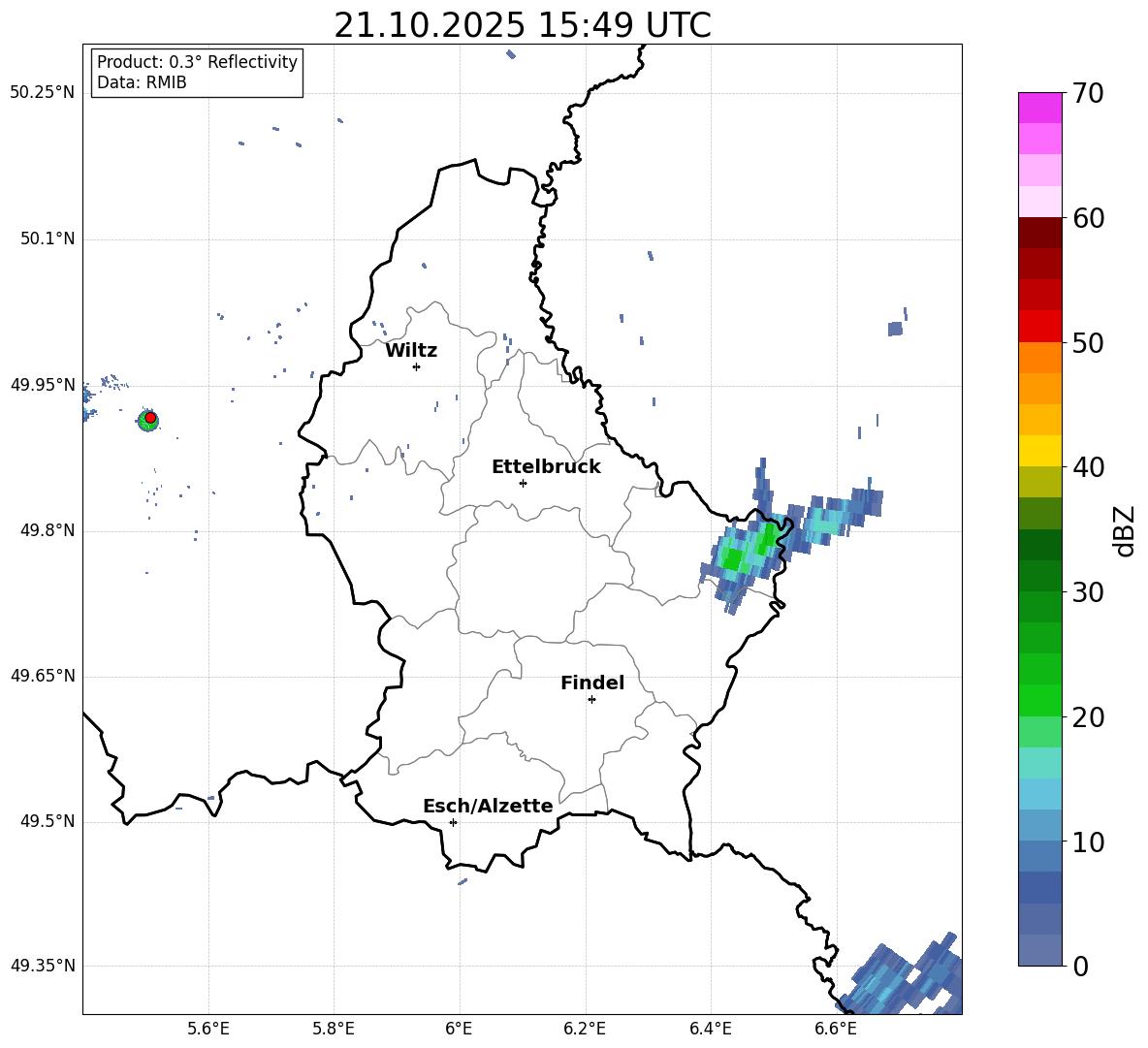Click the Wiltz city label
The height and width of the screenshot is (1048, 1148).
pos(411,351)
